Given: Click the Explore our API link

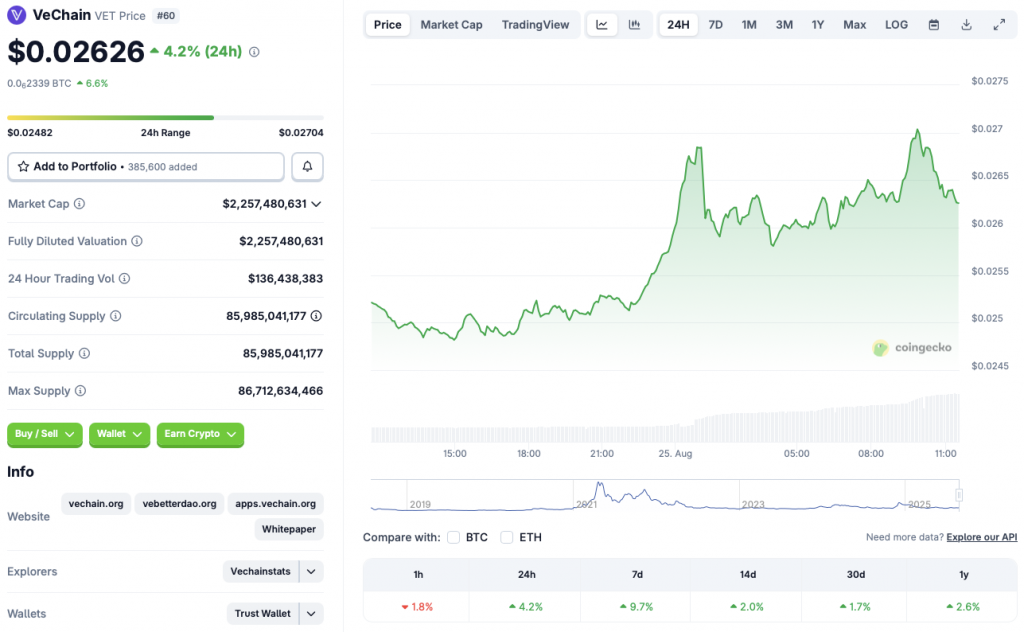Looking at the screenshot, I should point(982,537).
